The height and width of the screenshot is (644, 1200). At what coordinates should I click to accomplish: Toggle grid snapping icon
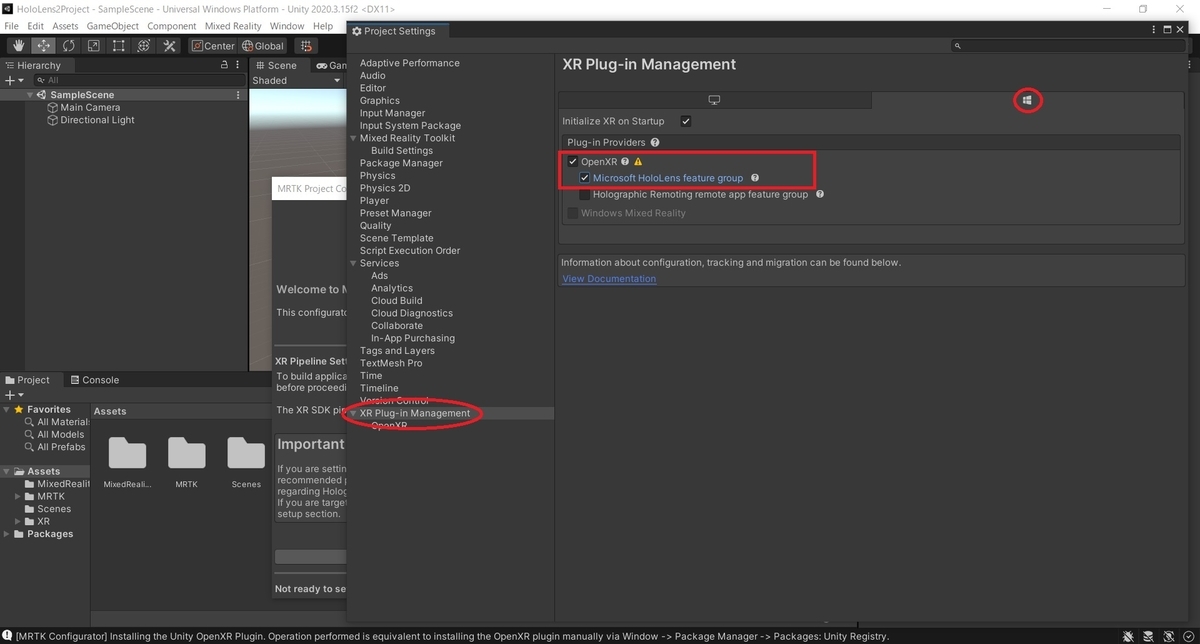point(306,45)
